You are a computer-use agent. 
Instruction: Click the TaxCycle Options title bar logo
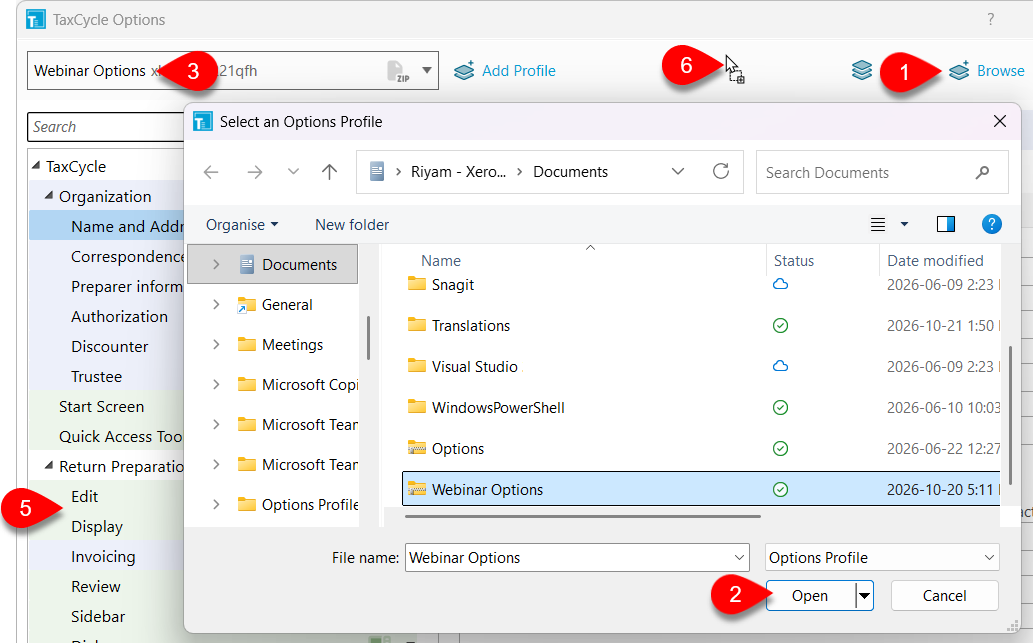(36, 19)
